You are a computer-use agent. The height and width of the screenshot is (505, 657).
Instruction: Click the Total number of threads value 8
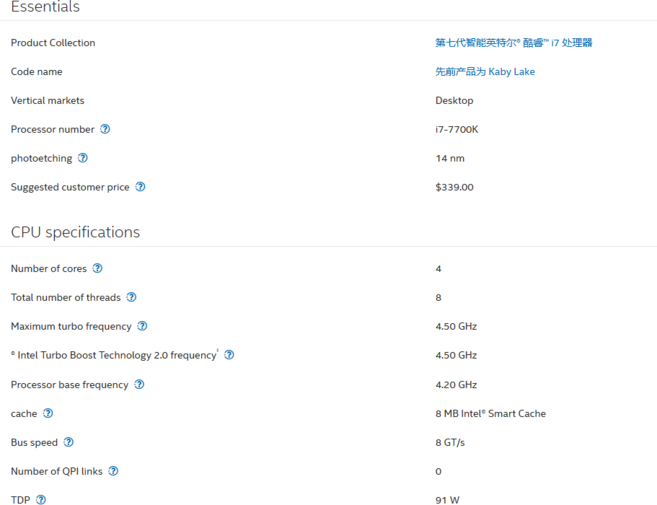pos(438,298)
